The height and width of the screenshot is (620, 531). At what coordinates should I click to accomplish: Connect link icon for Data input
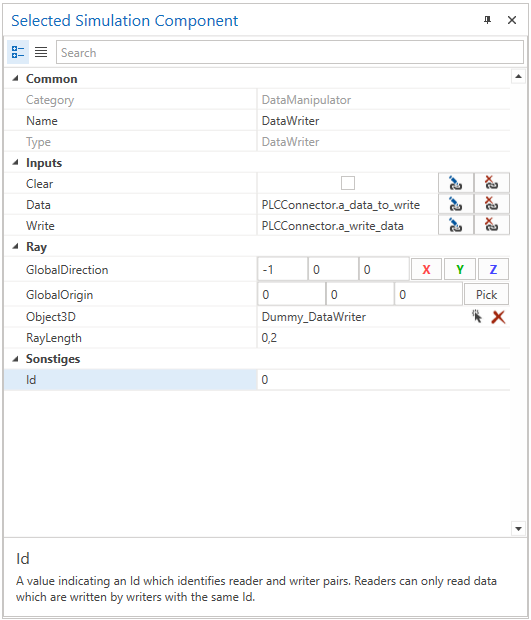click(x=456, y=204)
